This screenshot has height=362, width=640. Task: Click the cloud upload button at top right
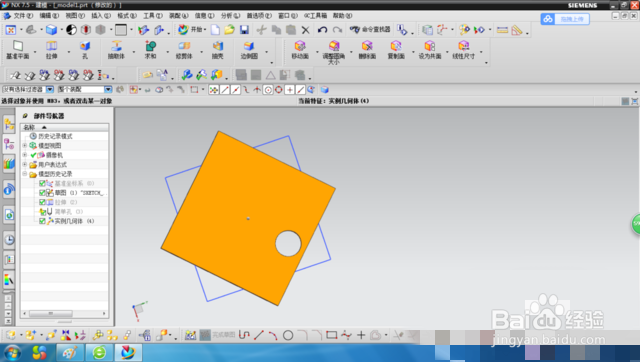click(x=565, y=19)
